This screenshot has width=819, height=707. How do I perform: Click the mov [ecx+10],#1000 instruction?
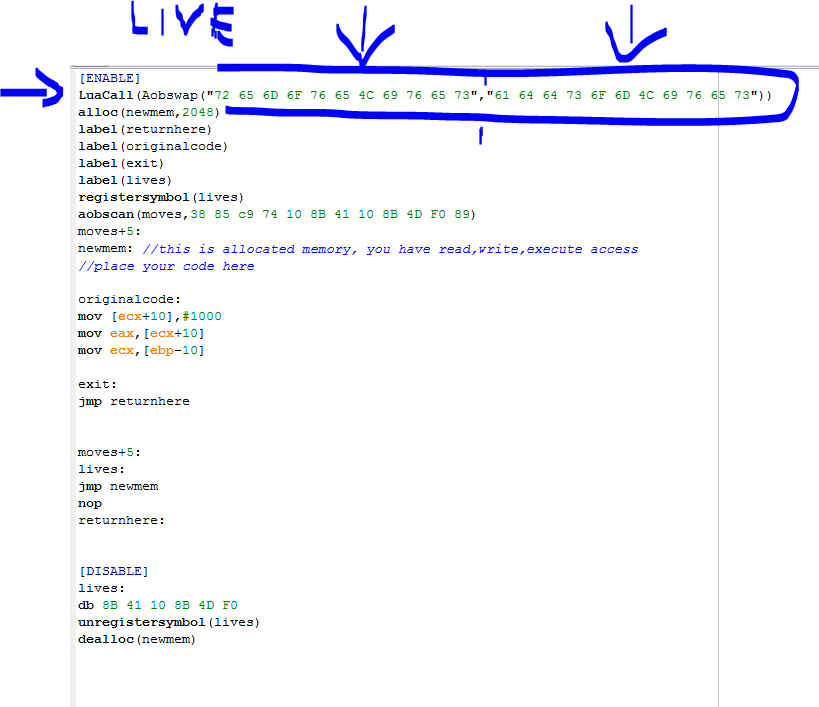pos(150,316)
